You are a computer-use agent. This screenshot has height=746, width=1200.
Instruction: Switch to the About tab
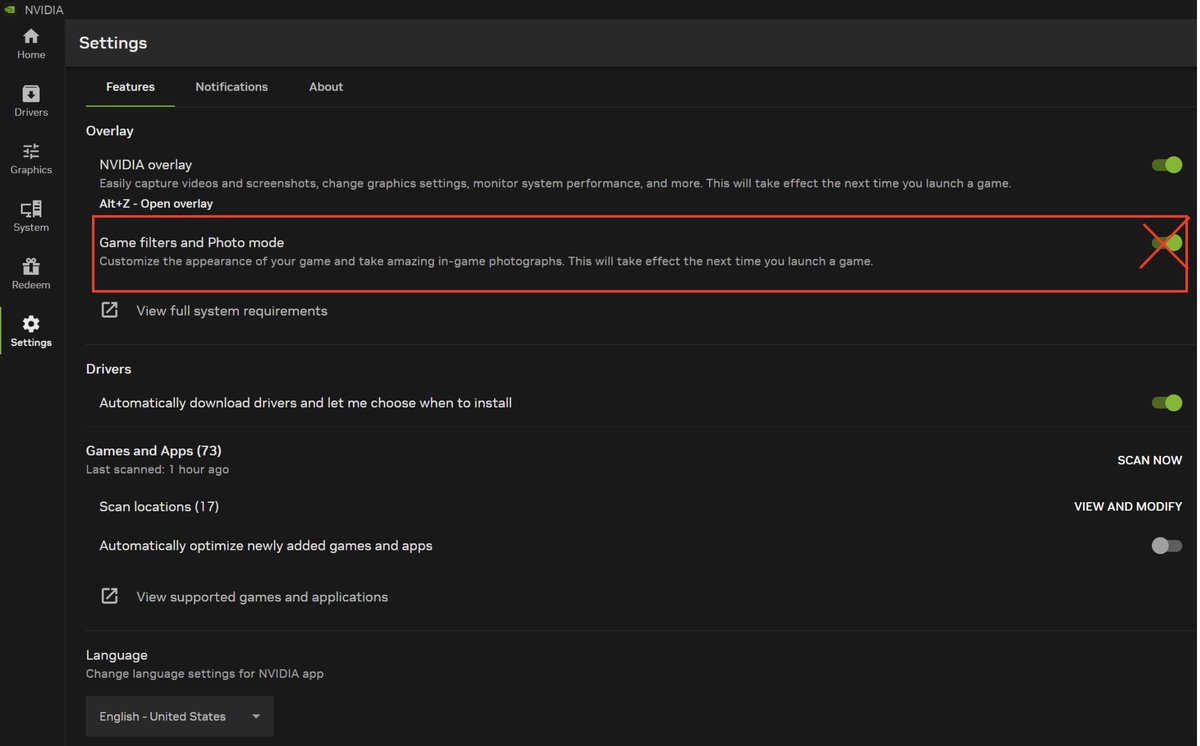[x=326, y=87]
